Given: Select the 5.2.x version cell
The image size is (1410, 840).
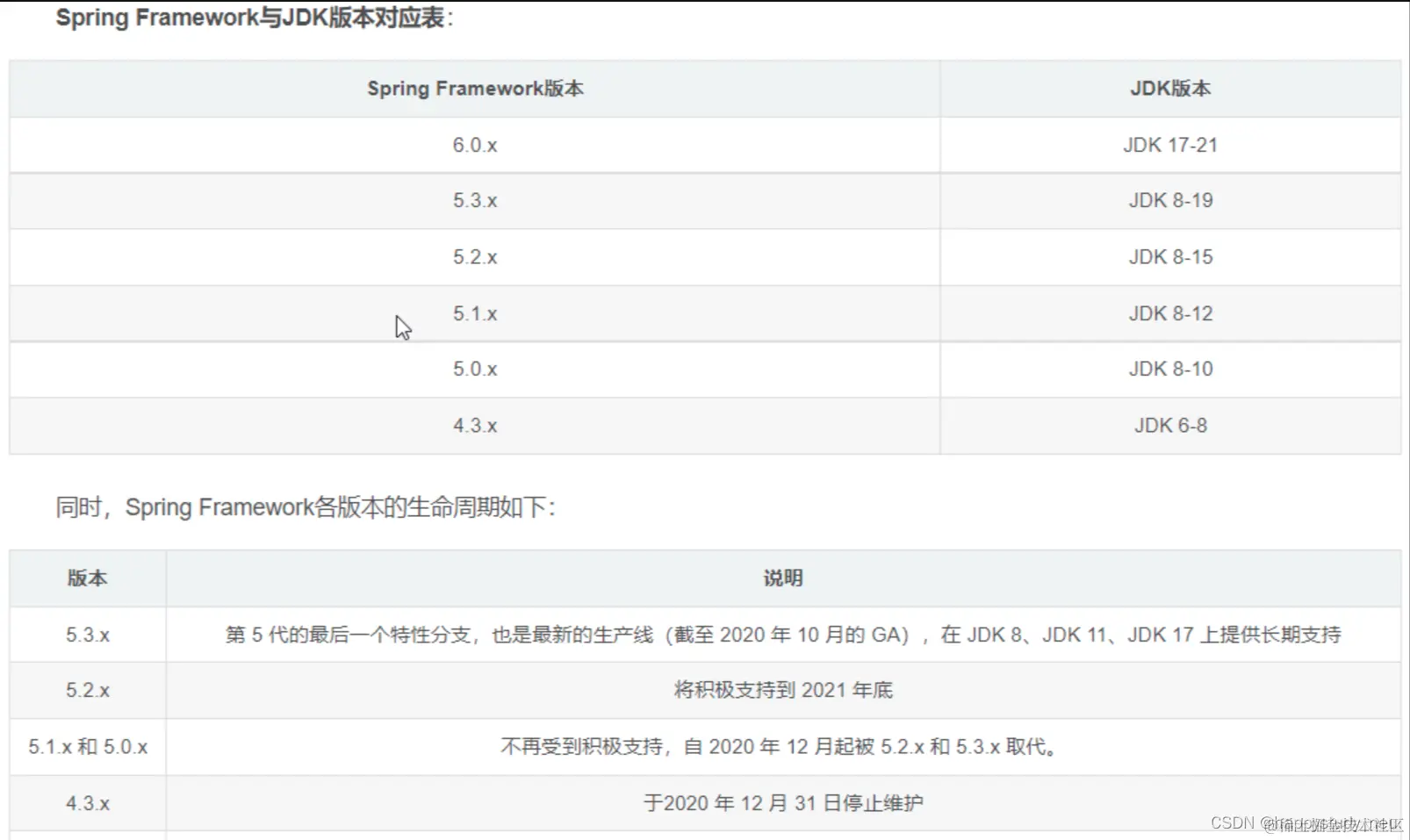Looking at the screenshot, I should pyautogui.click(x=475, y=256).
